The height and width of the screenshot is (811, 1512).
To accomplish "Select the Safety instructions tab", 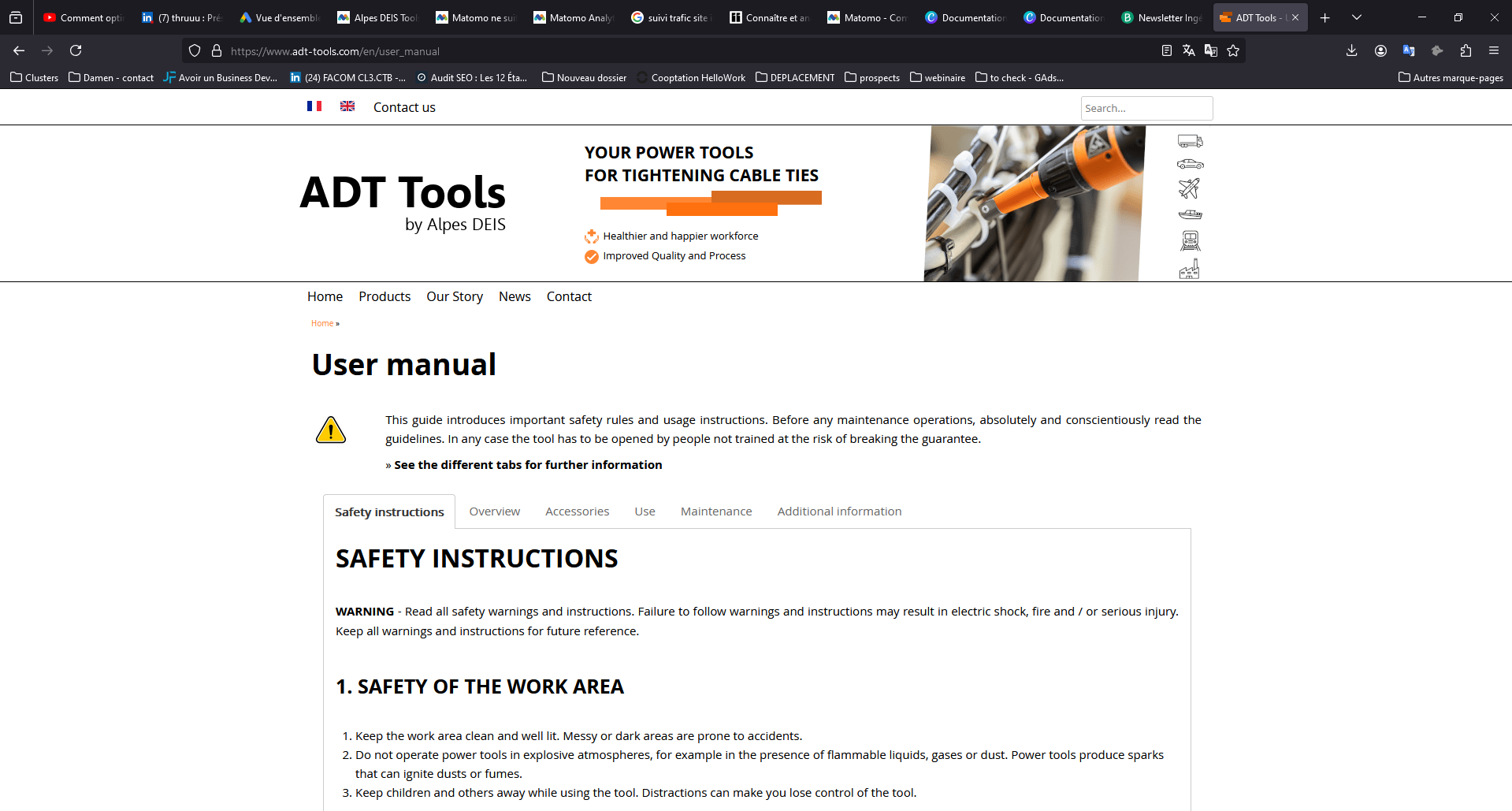I will pos(389,512).
